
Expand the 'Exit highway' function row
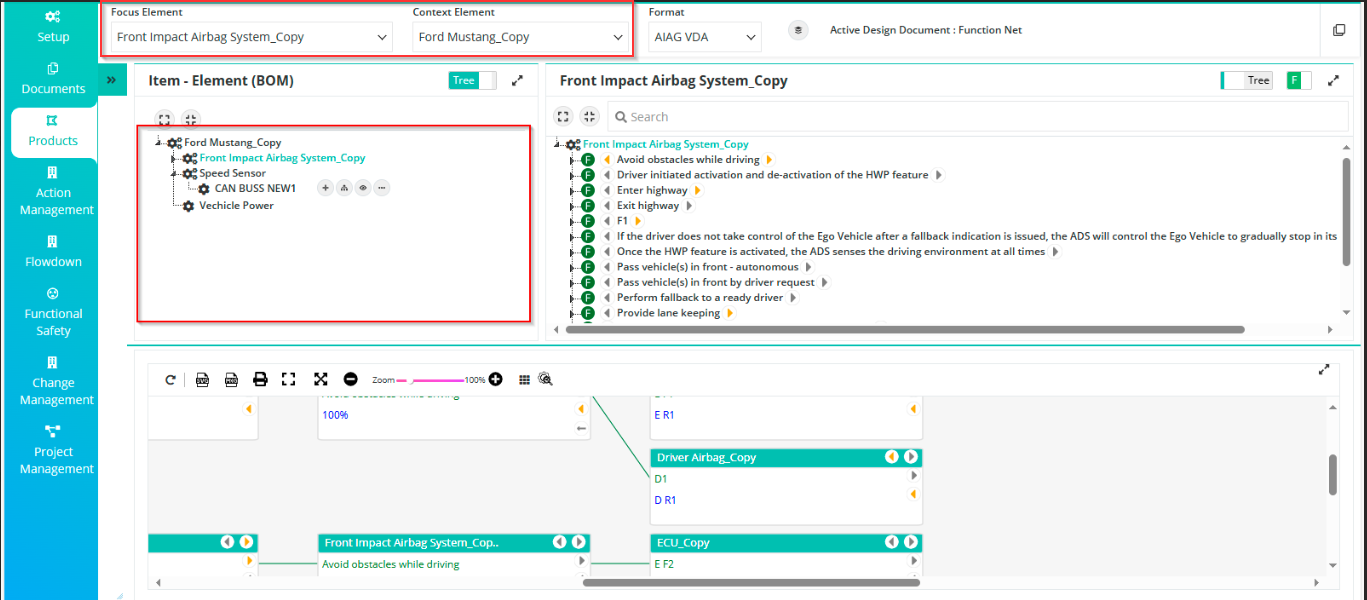pyautogui.click(x=572, y=206)
